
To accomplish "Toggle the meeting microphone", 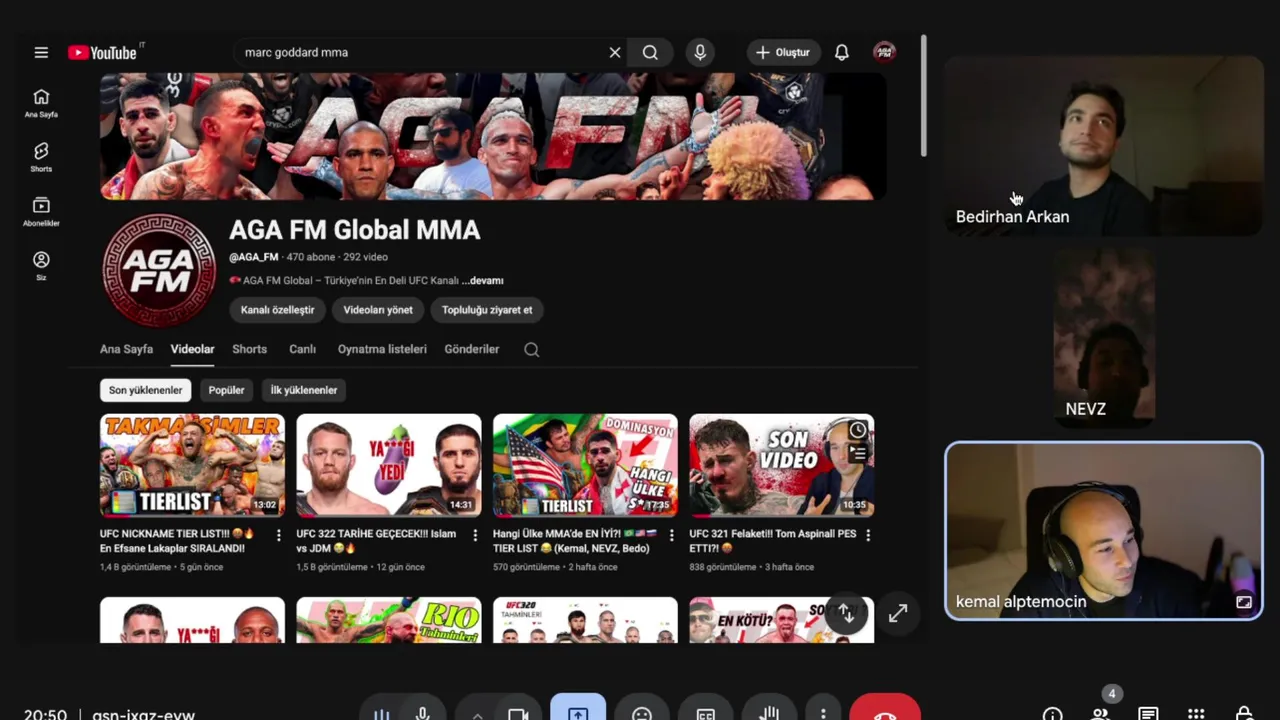I will (x=423, y=714).
